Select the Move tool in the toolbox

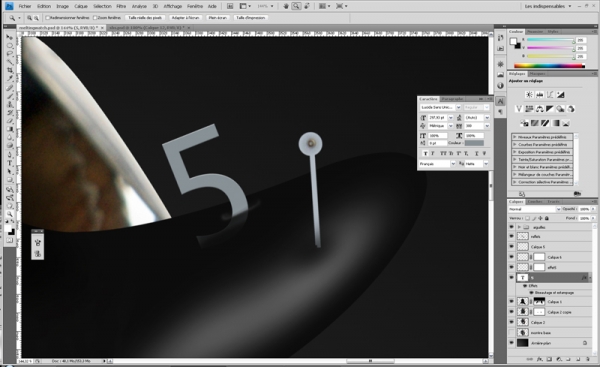point(10,37)
